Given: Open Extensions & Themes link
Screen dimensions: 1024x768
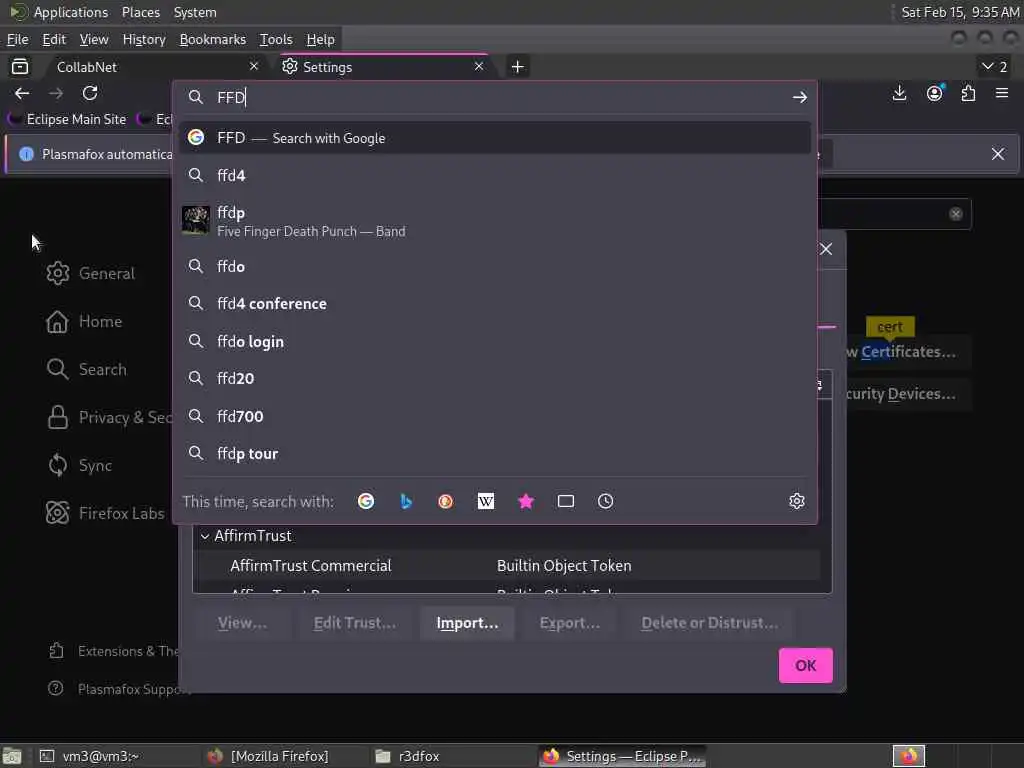Looking at the screenshot, I should click(x=112, y=652).
